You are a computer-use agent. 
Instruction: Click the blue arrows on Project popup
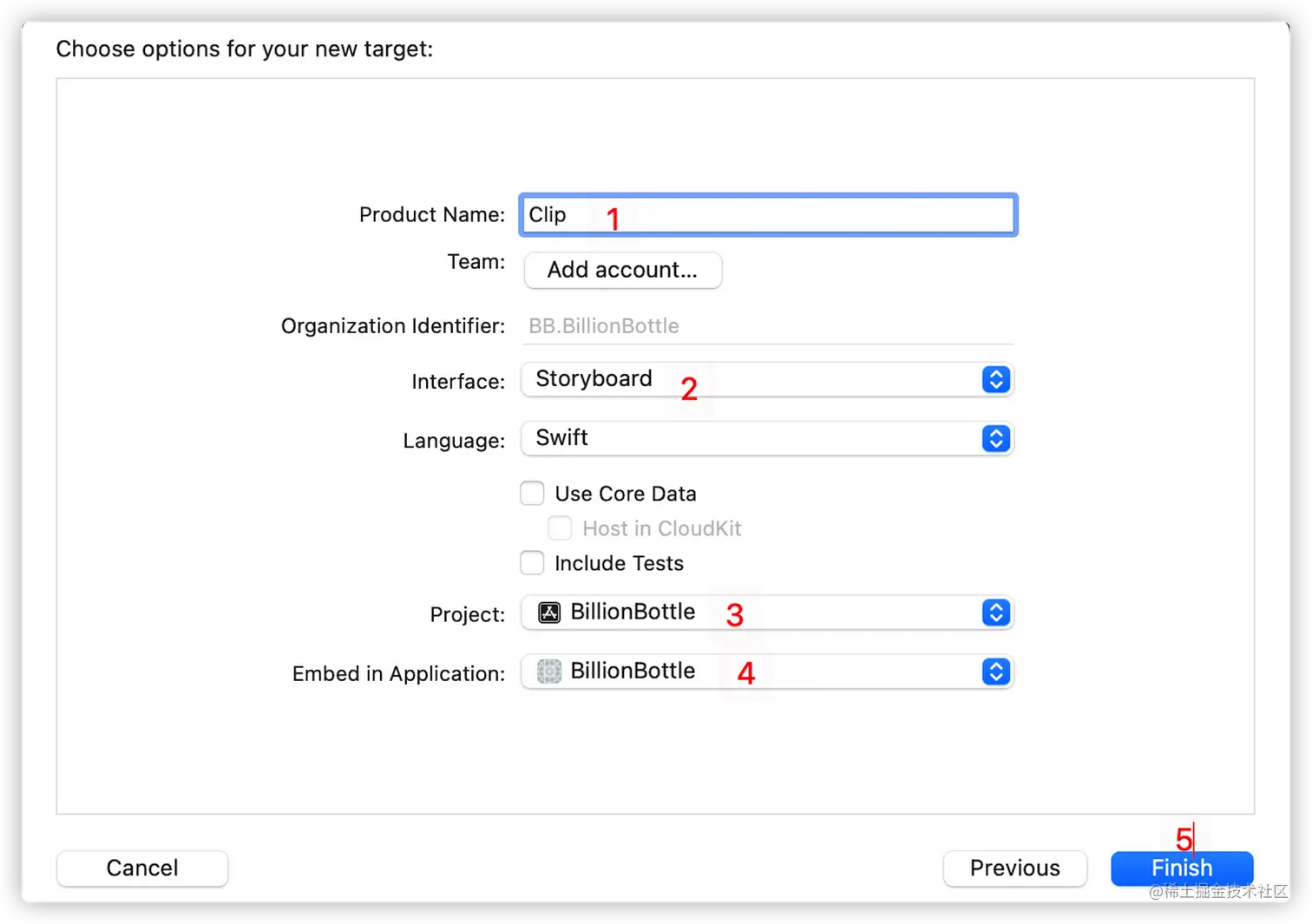996,613
